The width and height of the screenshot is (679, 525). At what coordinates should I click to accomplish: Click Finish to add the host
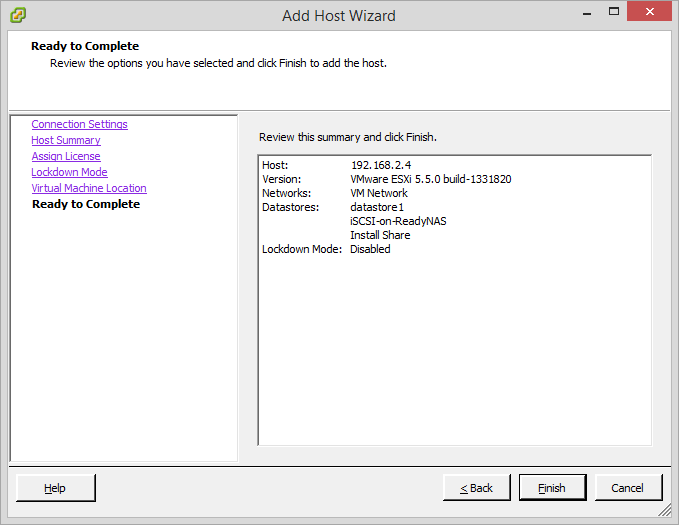(552, 488)
